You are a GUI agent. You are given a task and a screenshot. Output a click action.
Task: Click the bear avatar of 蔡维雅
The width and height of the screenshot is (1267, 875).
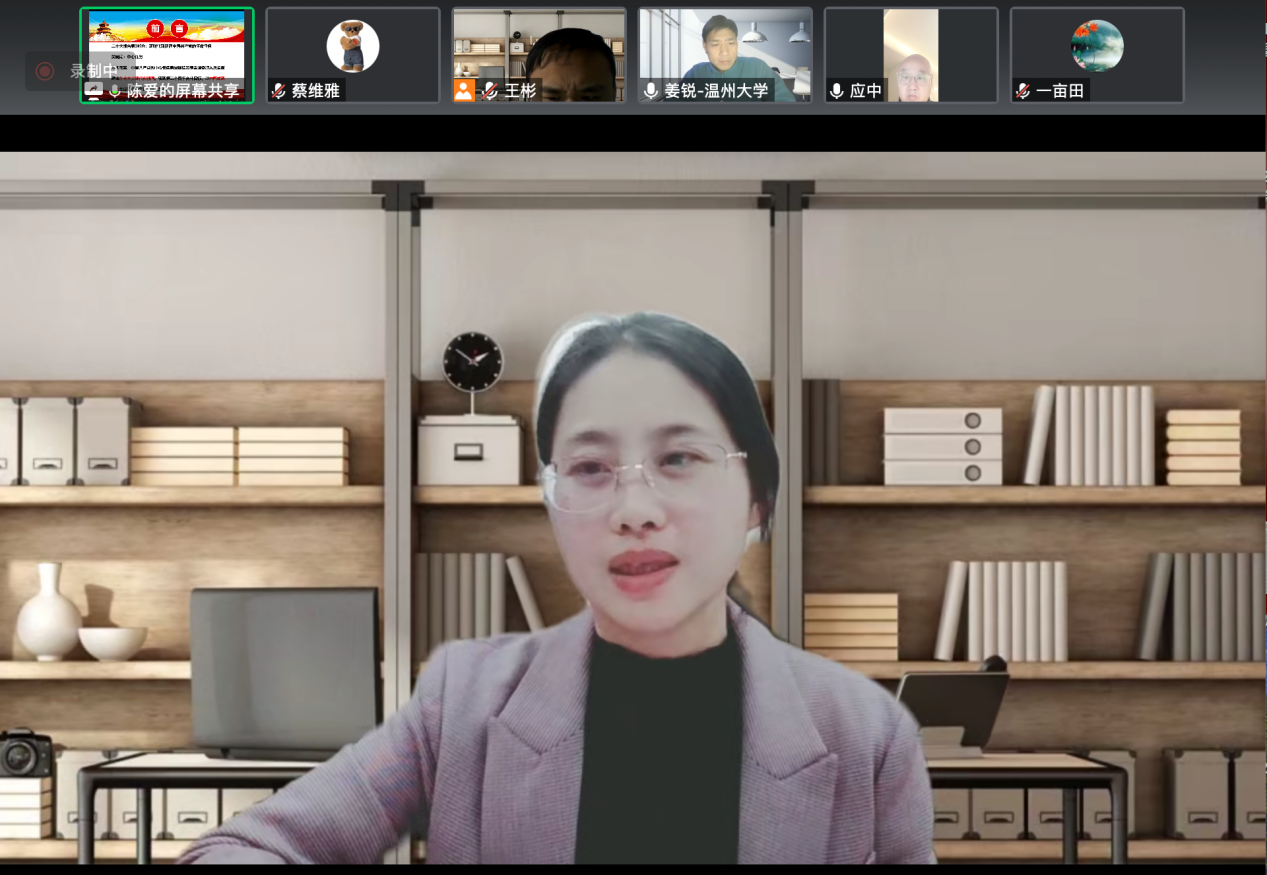click(352, 46)
